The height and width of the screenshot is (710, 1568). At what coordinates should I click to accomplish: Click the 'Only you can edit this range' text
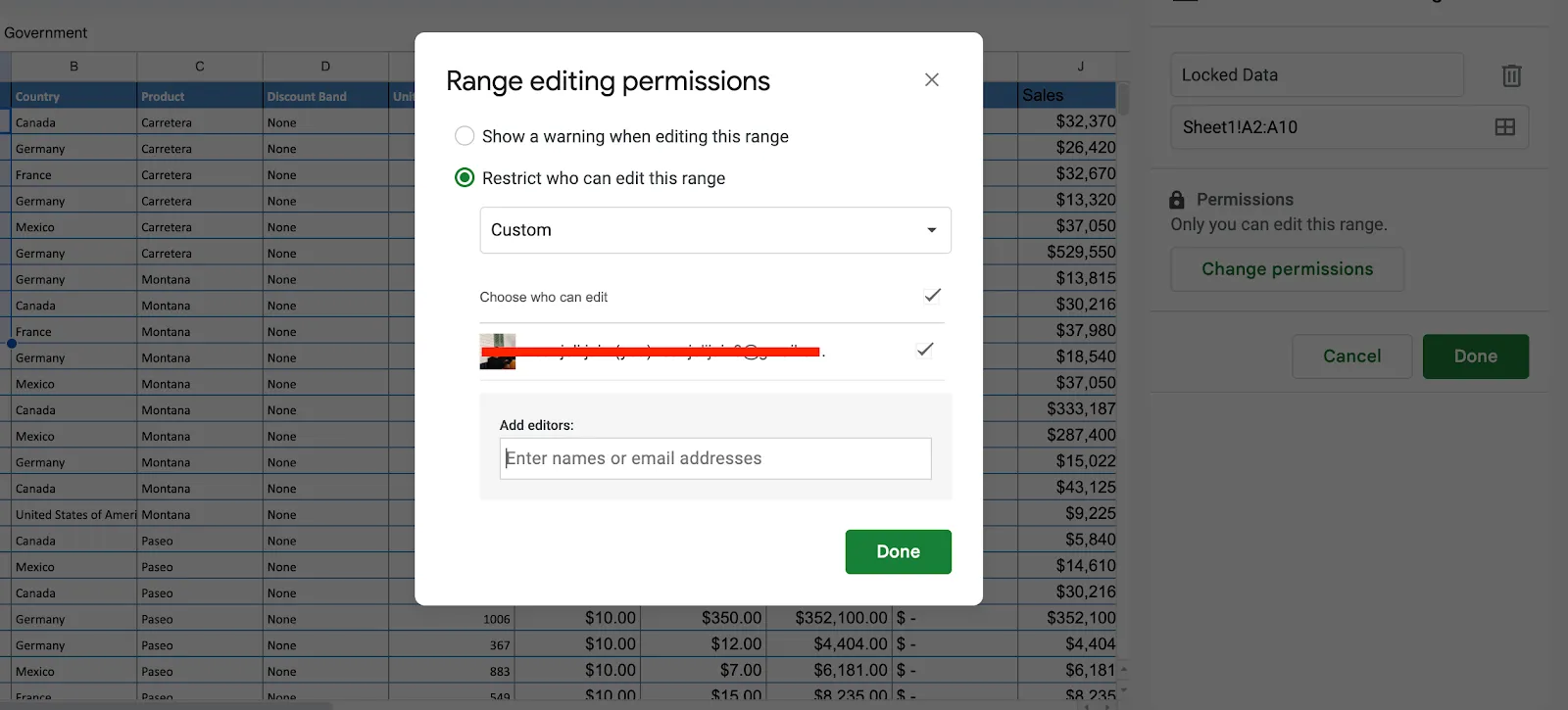tap(1278, 224)
